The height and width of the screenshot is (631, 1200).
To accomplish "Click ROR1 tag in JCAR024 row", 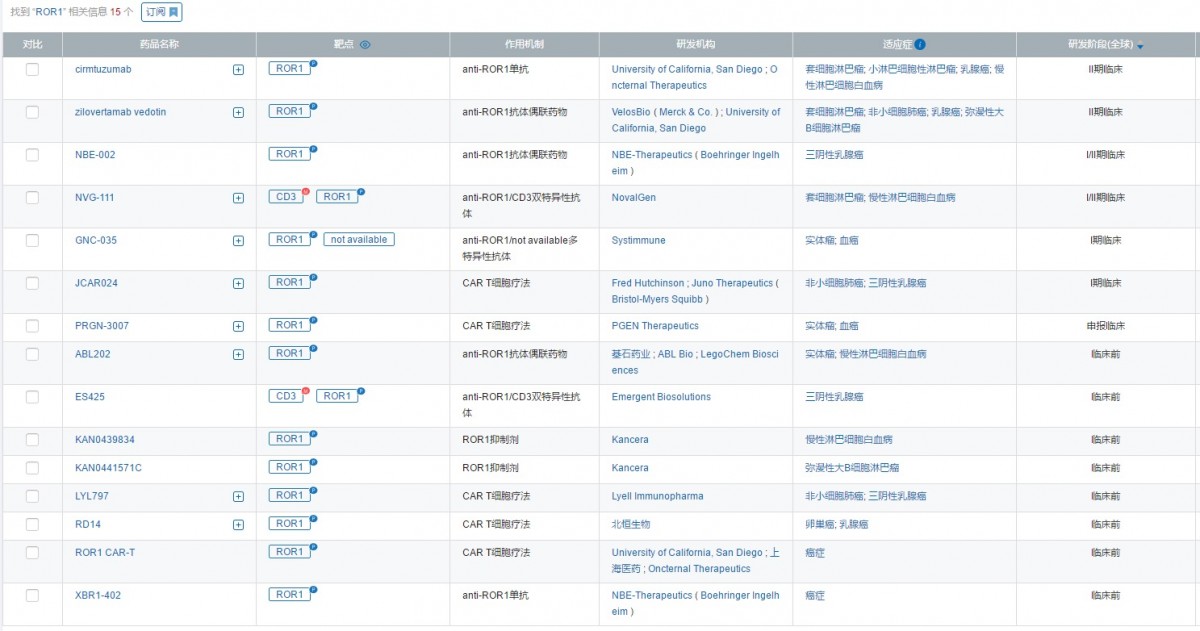I will [290, 283].
